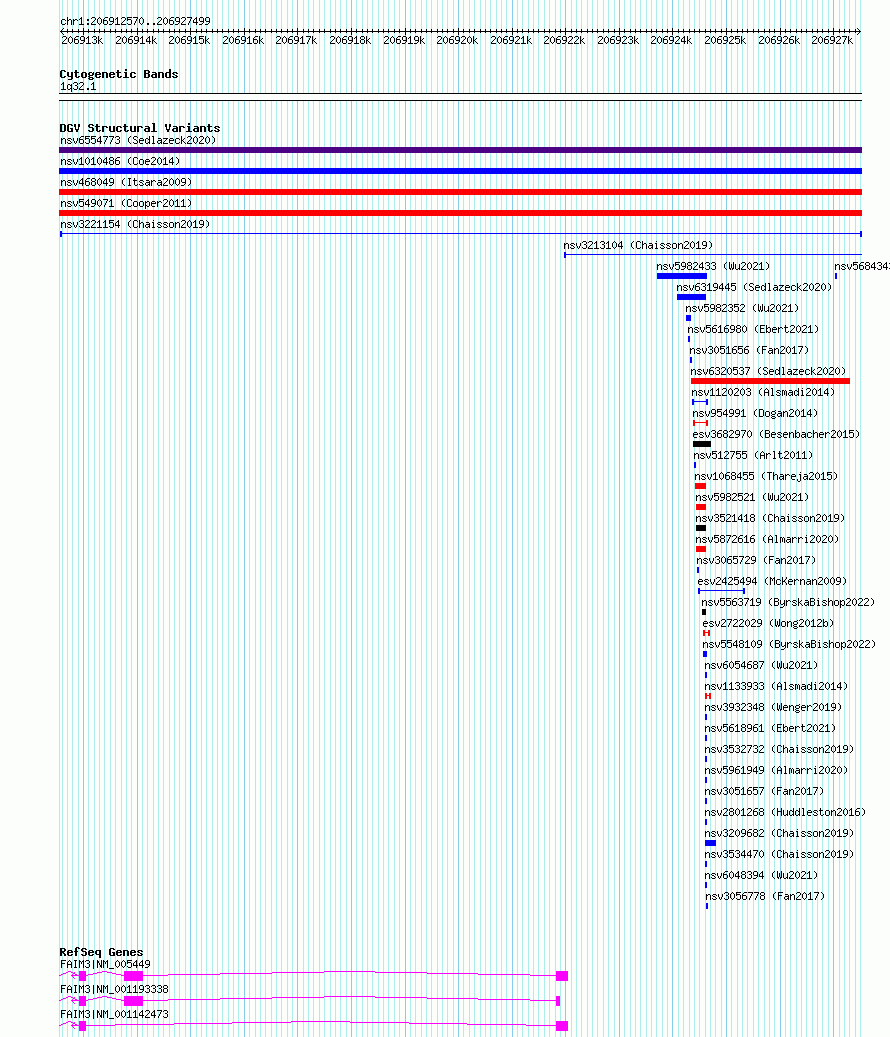Select esv2722029 (Wong2012b) label
The width and height of the screenshot is (890, 1037).
tap(768, 624)
